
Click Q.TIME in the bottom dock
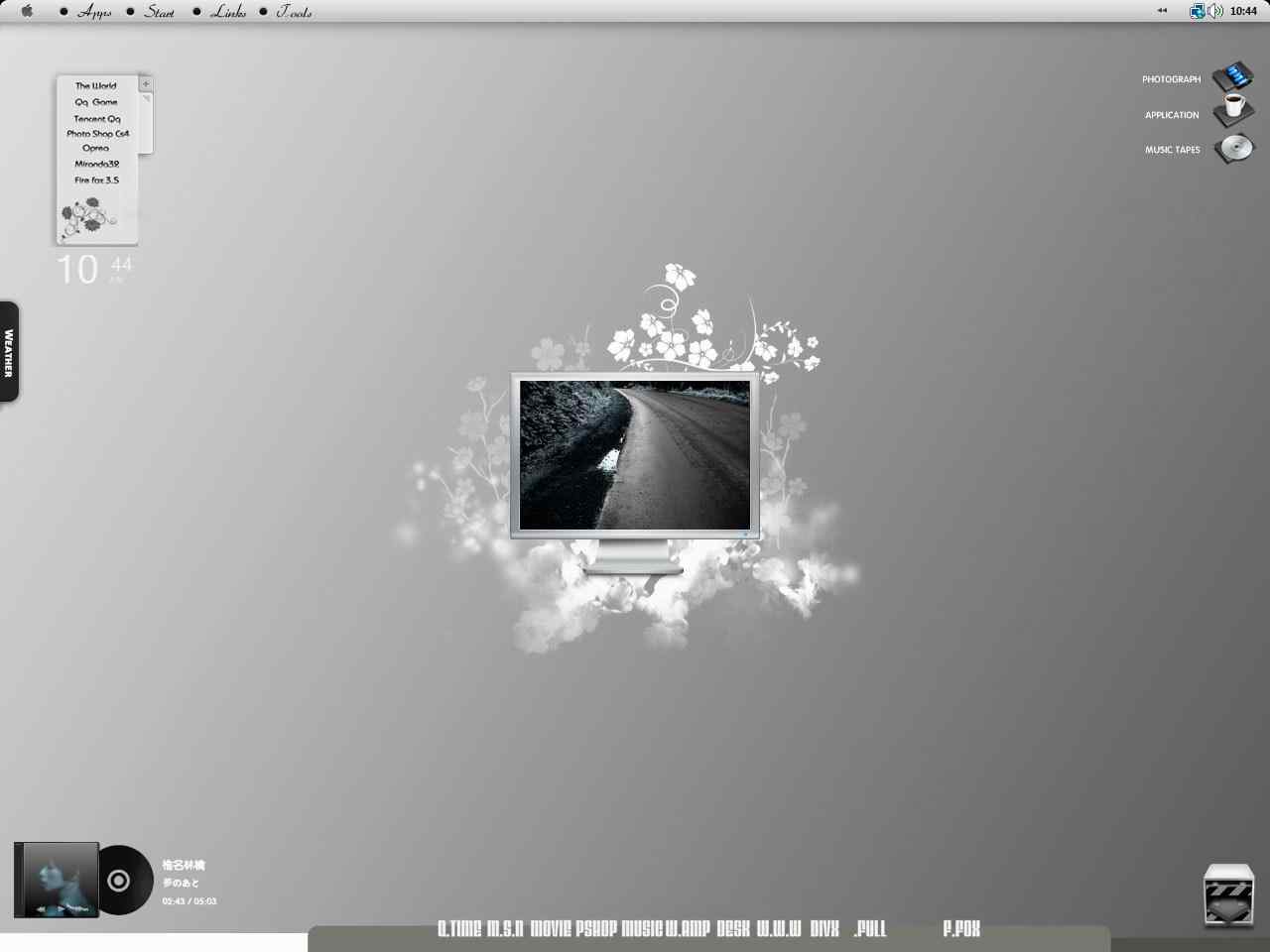459,929
